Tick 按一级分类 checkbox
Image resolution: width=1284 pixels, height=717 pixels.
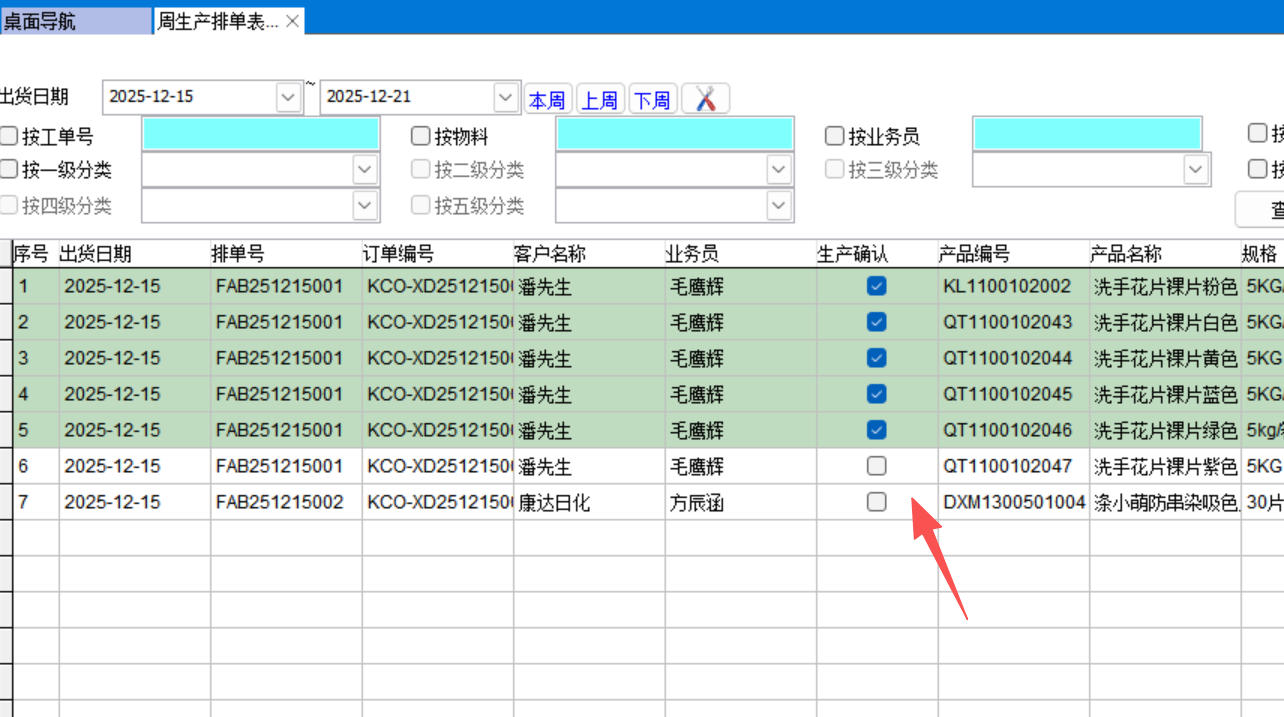point(10,169)
